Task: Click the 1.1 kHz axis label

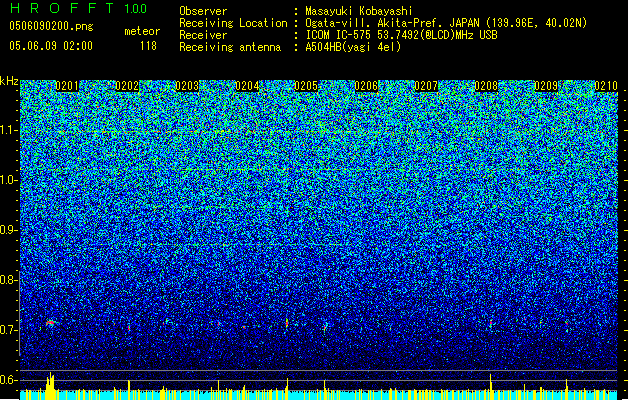Action: point(9,130)
